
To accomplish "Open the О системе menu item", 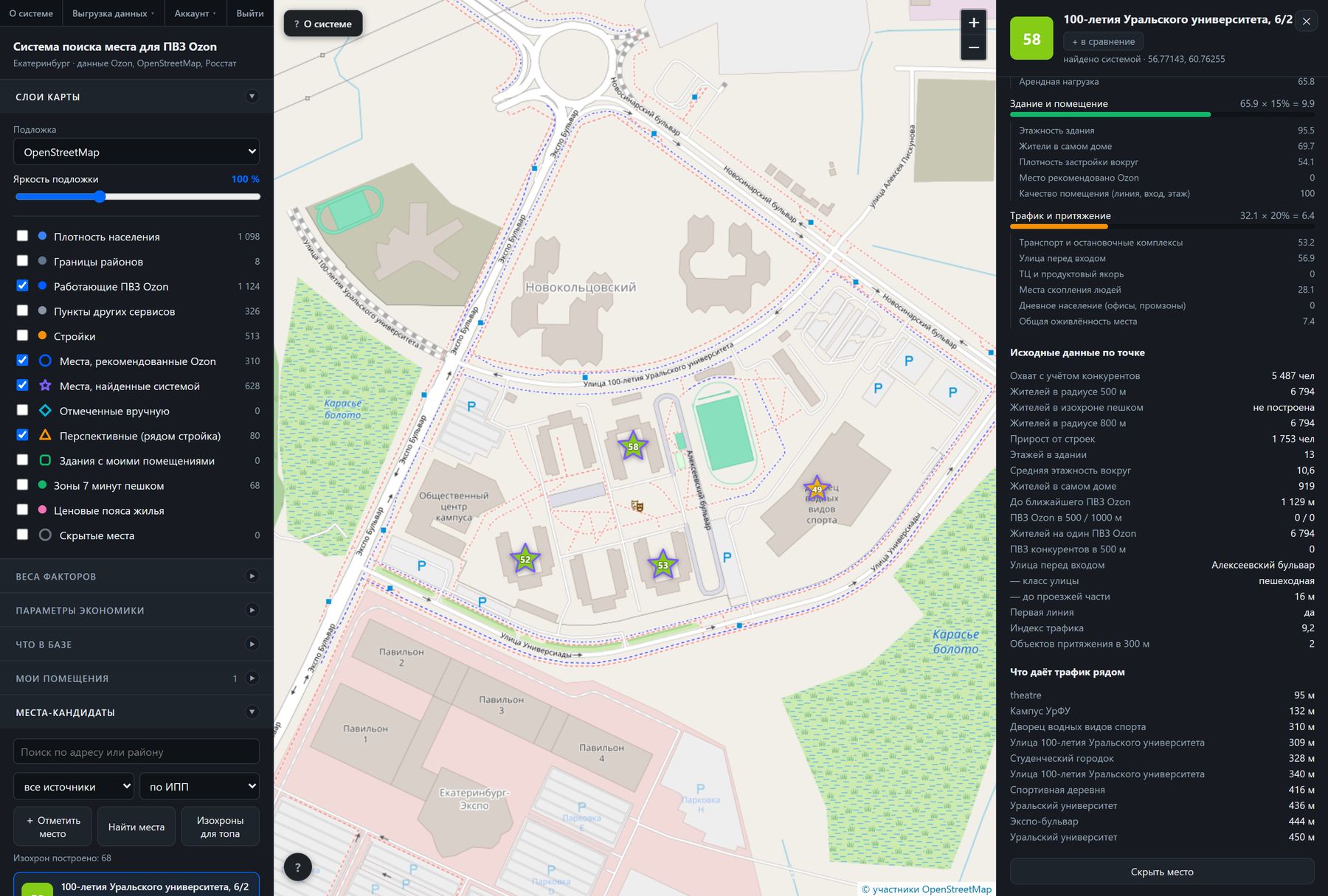I will coord(31,13).
